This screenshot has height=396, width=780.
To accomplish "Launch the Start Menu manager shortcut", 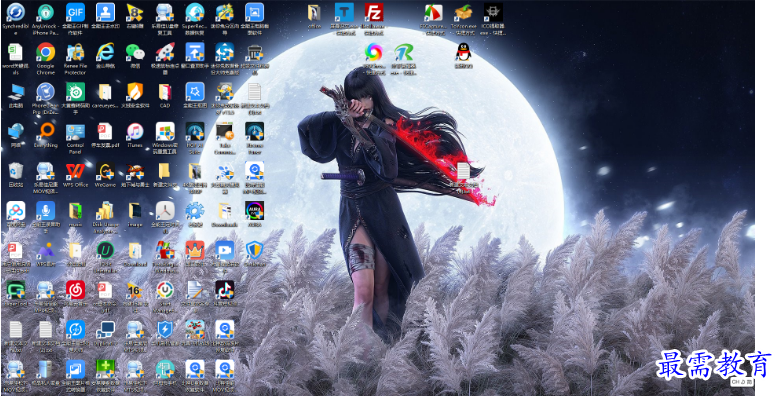I will [165, 290].
